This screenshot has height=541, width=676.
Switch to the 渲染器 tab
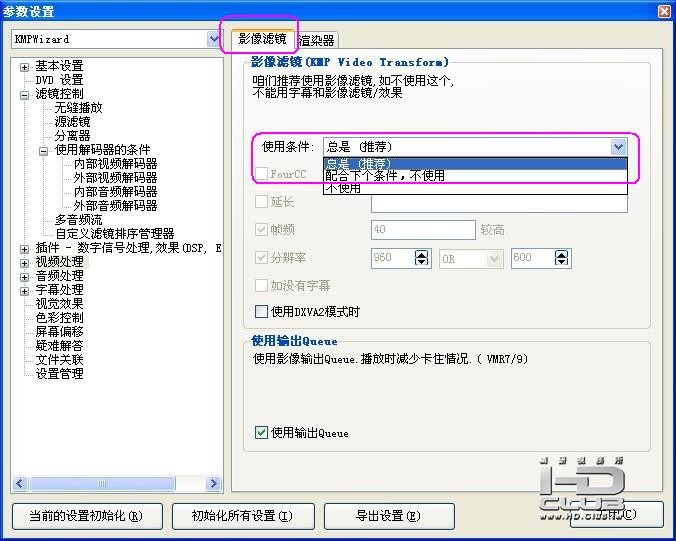point(316,40)
